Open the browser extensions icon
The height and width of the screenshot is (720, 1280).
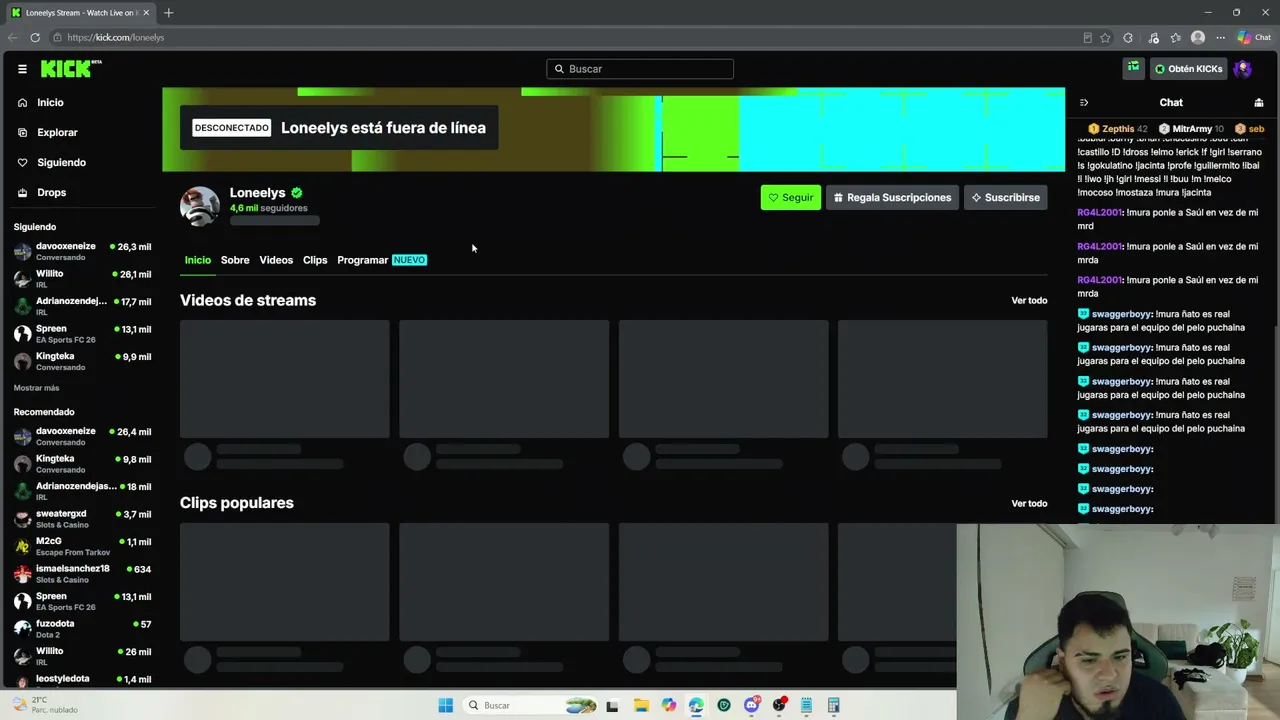(x=1128, y=37)
